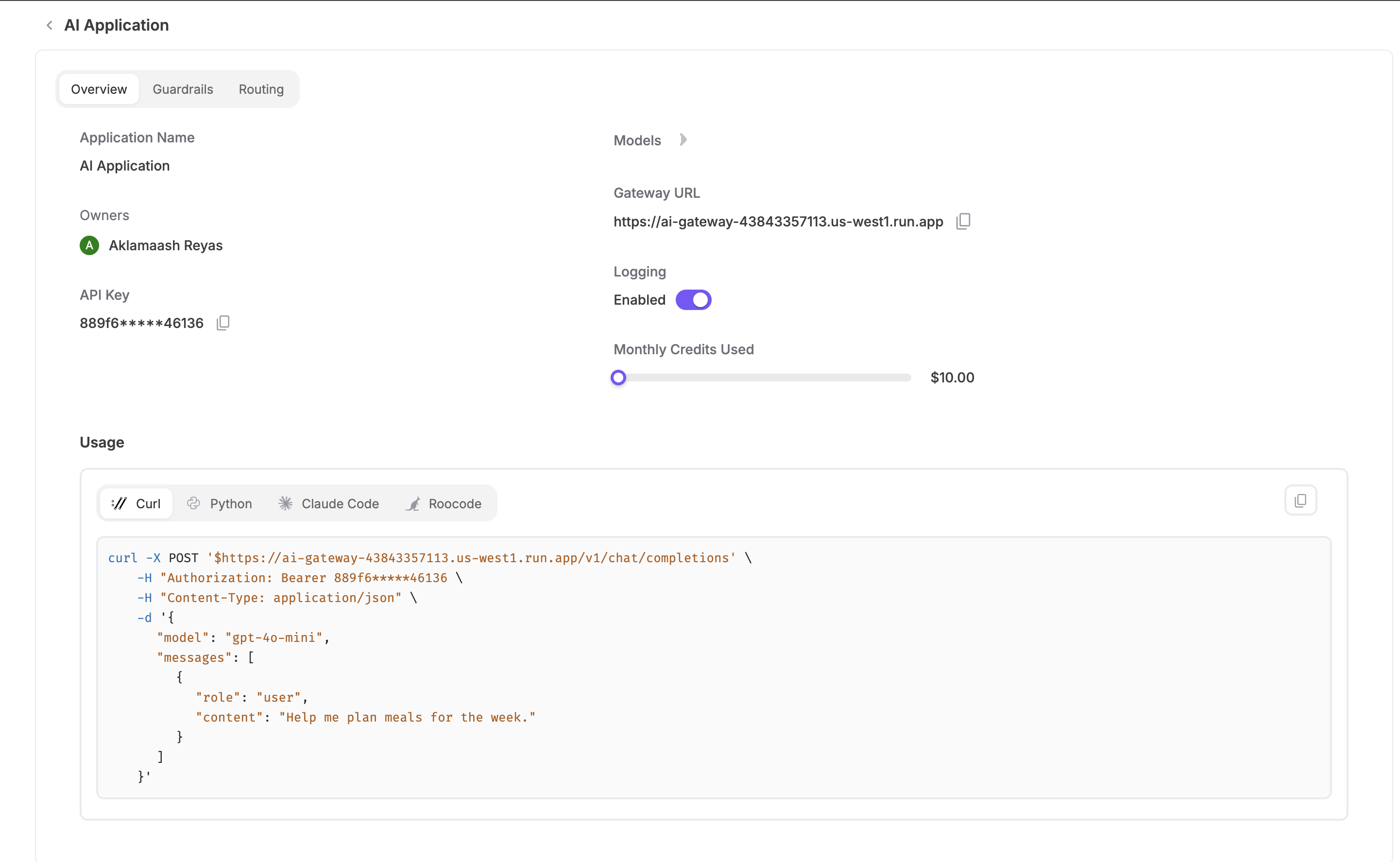Click the Python logo icon

(194, 503)
